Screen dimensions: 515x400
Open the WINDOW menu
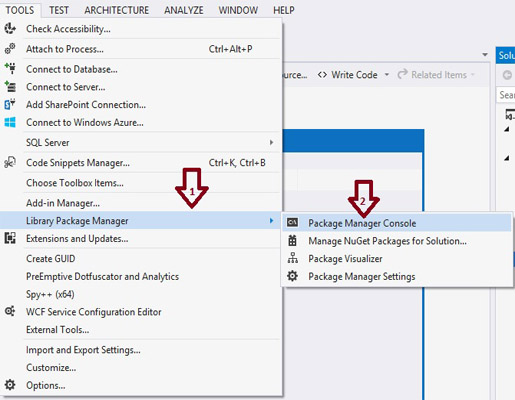238,10
